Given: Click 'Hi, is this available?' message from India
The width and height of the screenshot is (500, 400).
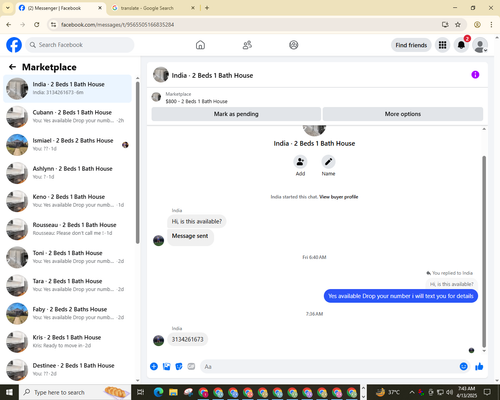Looking at the screenshot, I should tap(197, 221).
